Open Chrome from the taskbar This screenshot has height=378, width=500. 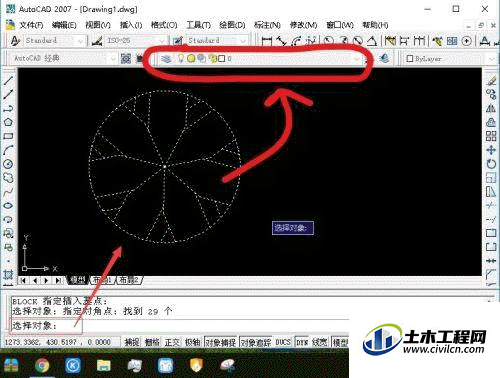[41, 365]
